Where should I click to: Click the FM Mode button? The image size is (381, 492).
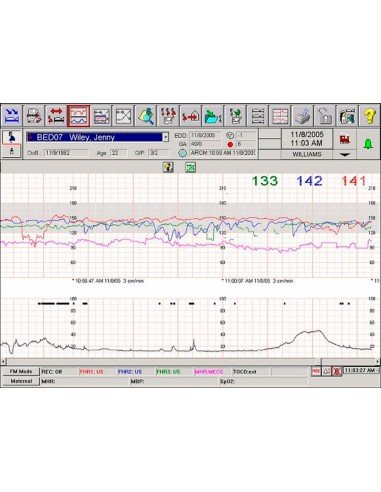click(x=21, y=371)
